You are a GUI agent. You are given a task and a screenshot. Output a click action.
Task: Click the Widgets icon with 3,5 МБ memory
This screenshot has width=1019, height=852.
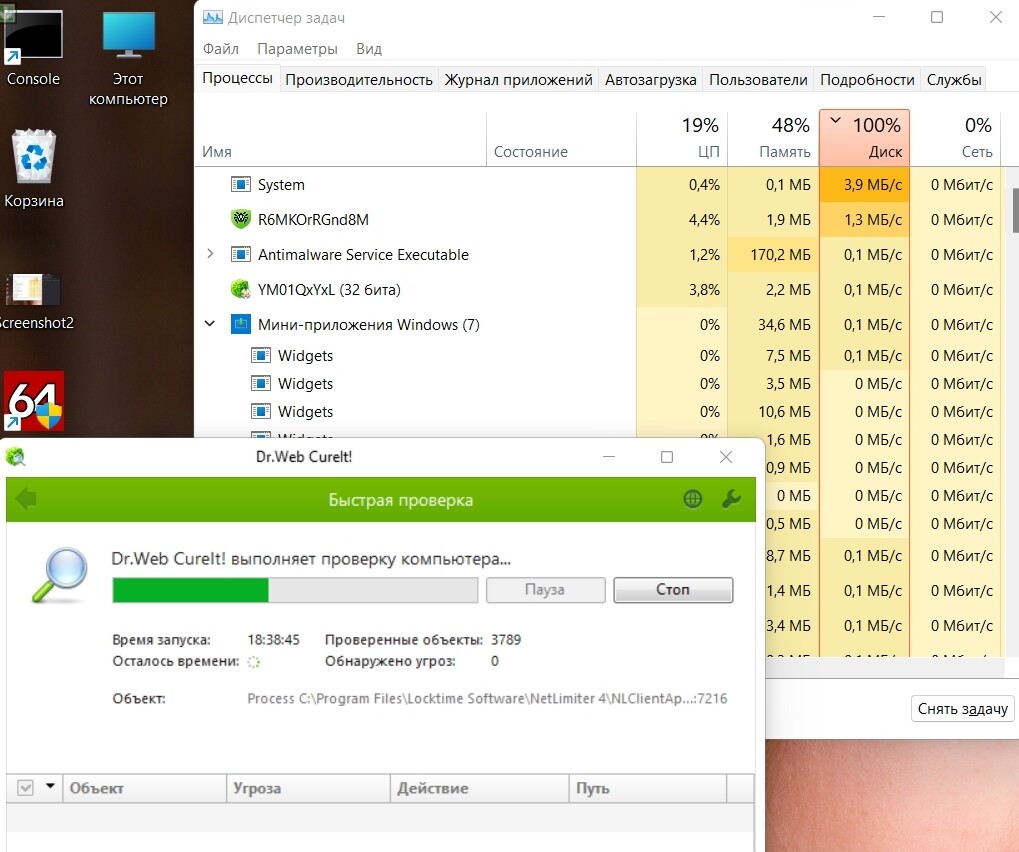261,383
